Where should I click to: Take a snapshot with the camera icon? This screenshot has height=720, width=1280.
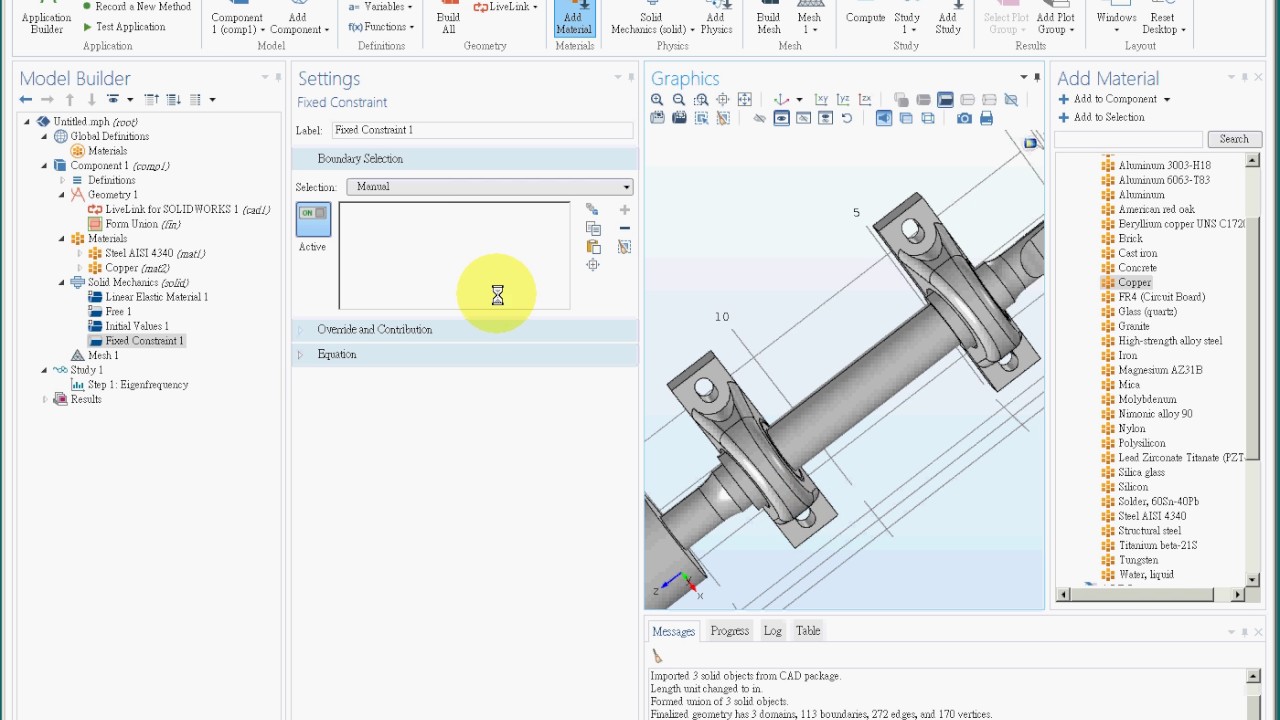[x=964, y=118]
